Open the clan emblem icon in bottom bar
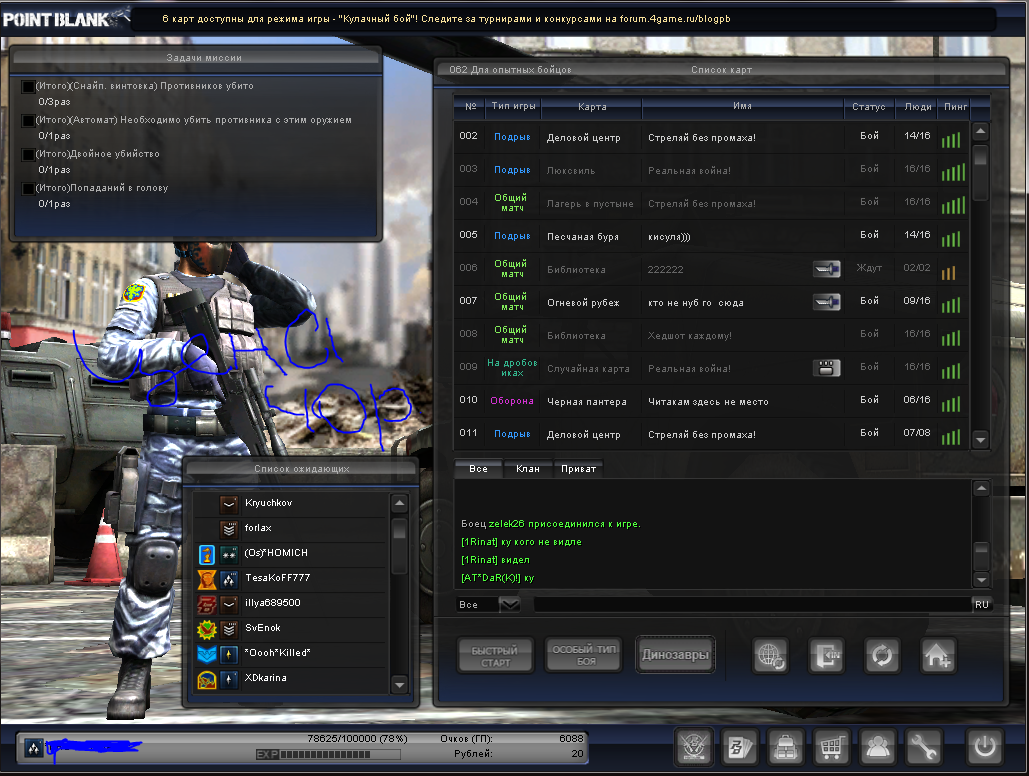This screenshot has height=776, width=1029. click(694, 747)
